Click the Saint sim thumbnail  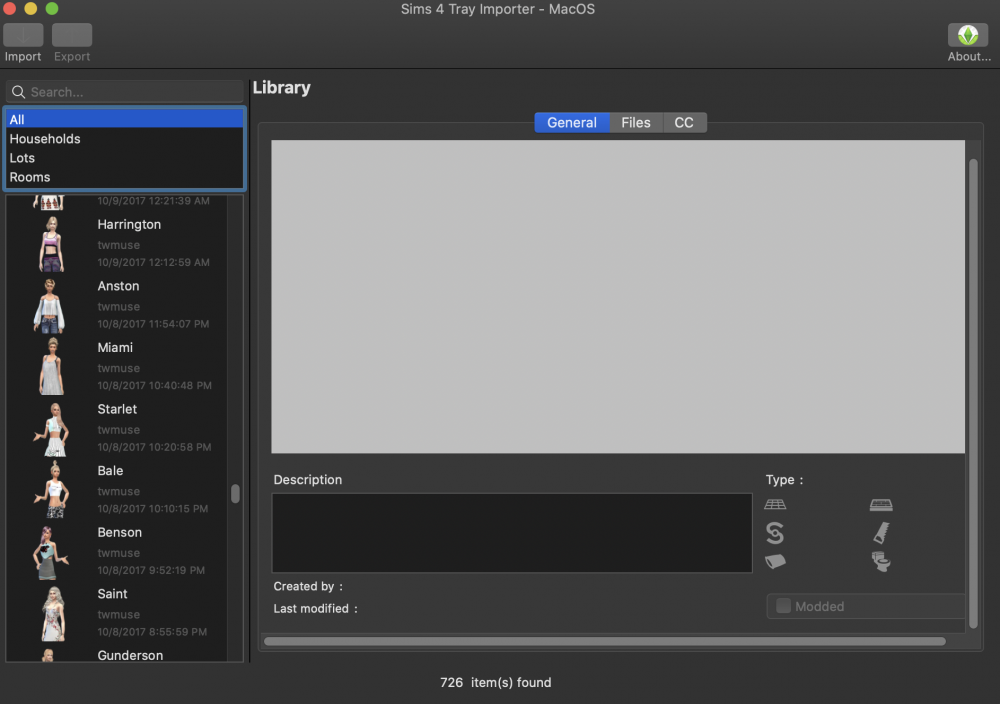pos(53,613)
